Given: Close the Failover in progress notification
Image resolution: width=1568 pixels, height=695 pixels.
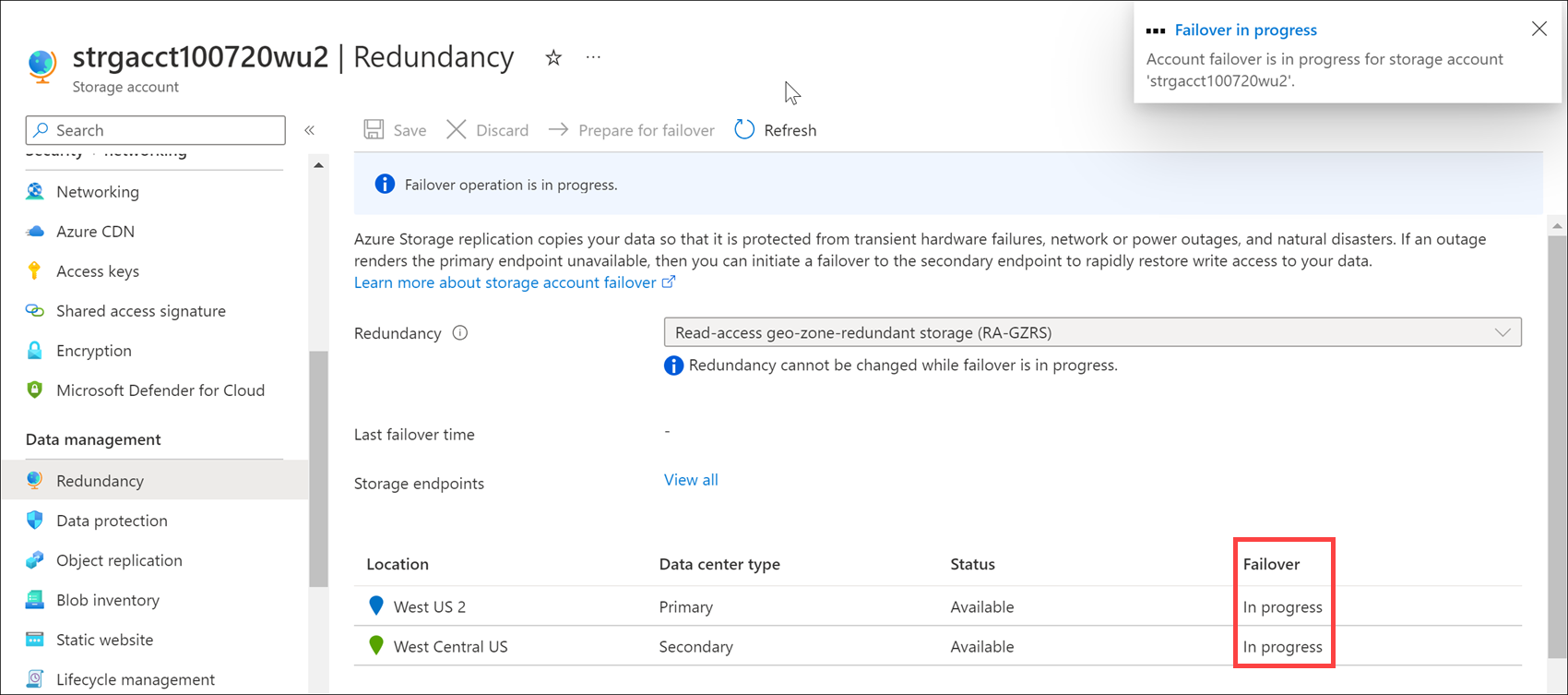Looking at the screenshot, I should click(1539, 30).
